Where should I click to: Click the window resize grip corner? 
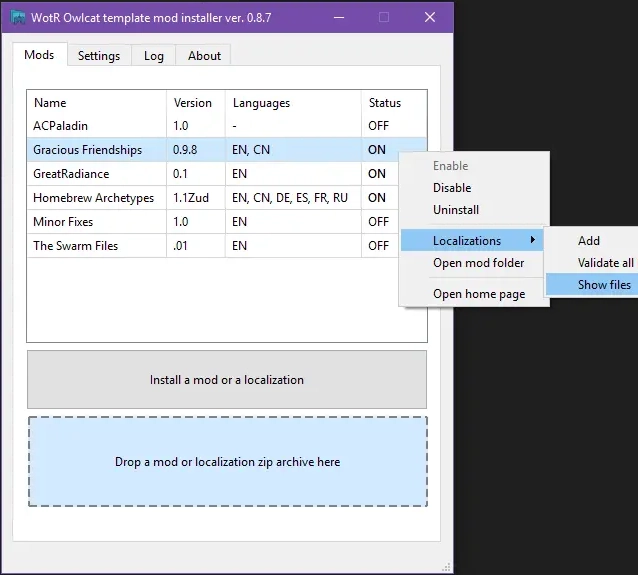click(446, 567)
